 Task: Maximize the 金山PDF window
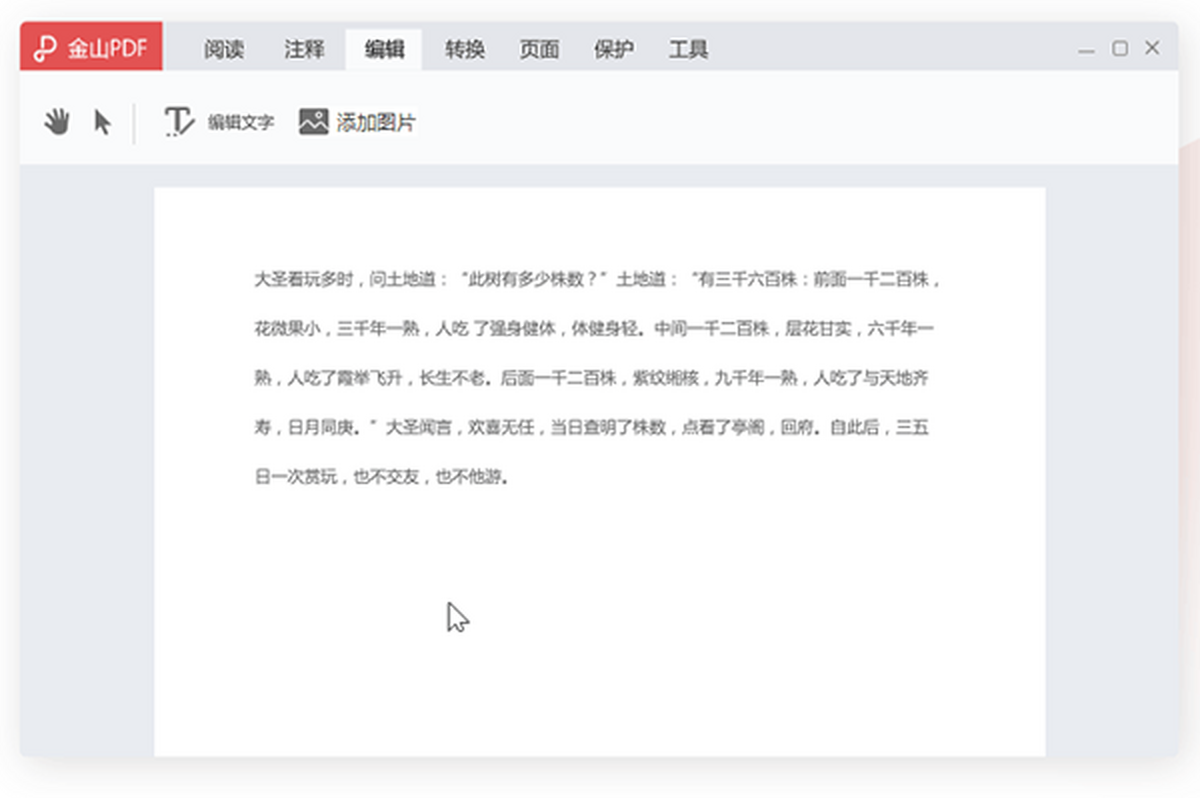click(1120, 48)
